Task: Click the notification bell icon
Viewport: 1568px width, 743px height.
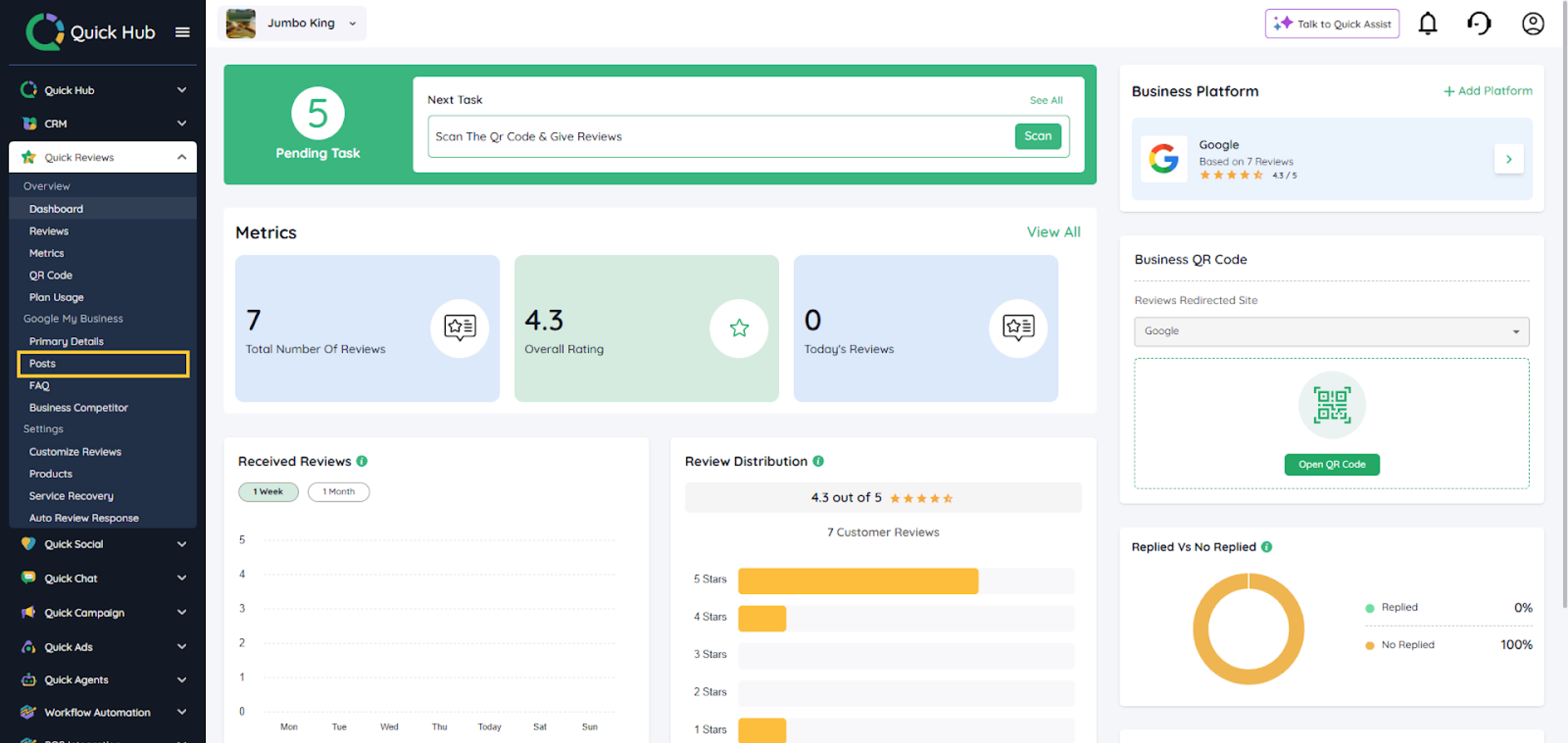Action: coord(1428,24)
